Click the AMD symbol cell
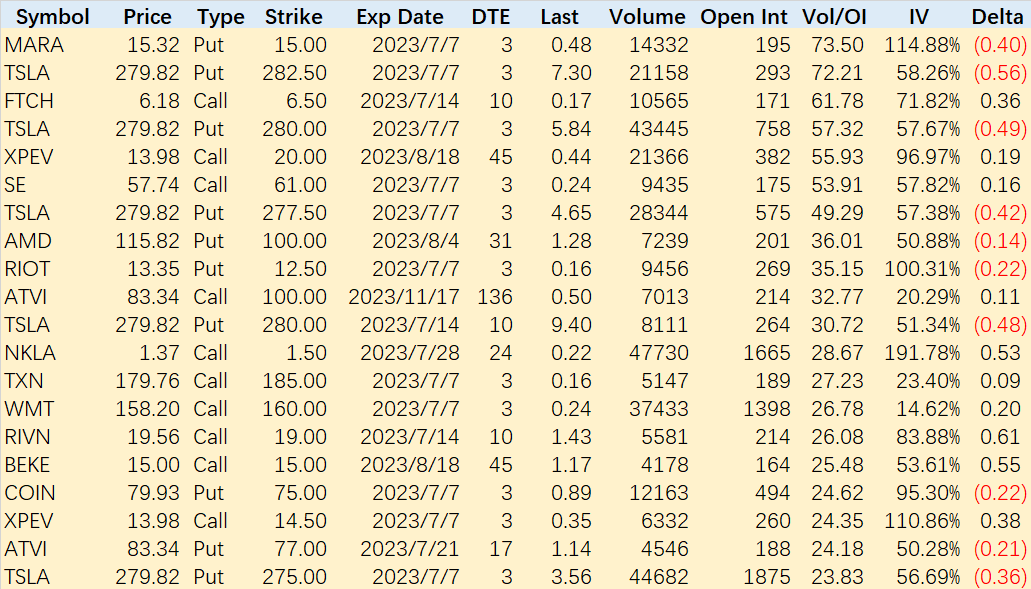Image resolution: width=1031 pixels, height=589 pixels. (x=28, y=241)
